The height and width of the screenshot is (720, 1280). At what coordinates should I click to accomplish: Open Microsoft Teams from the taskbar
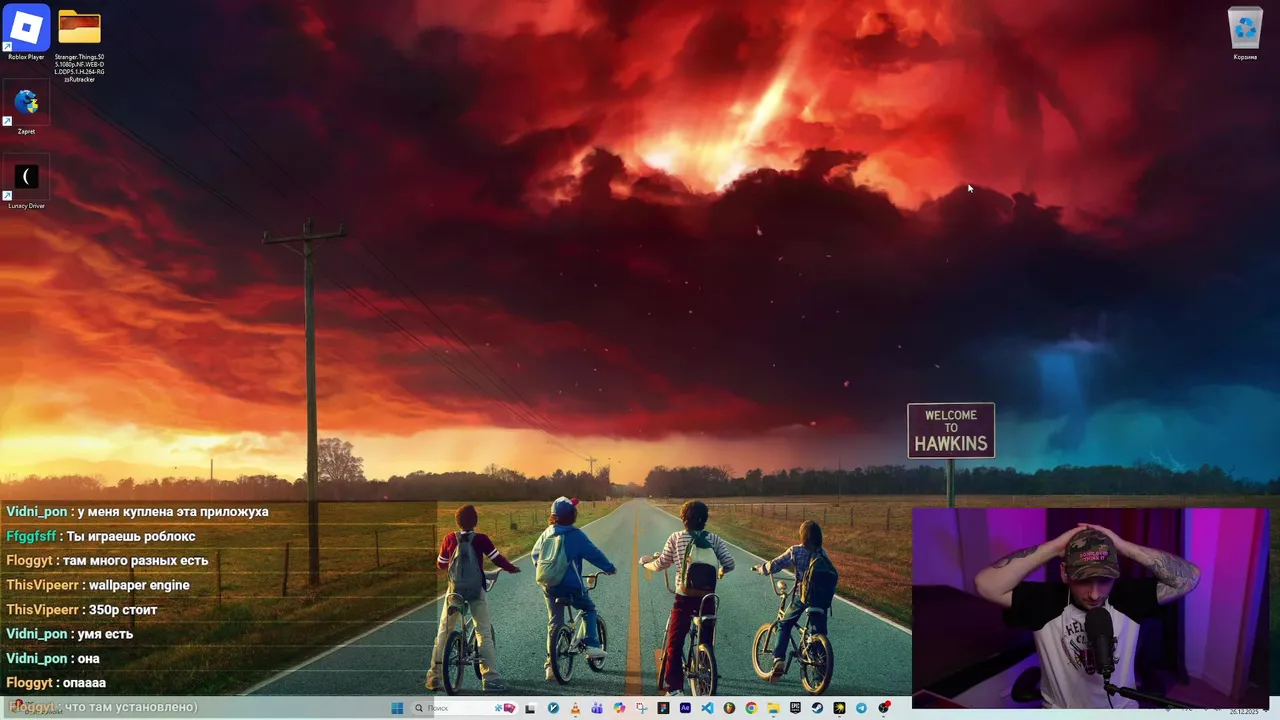[597, 708]
